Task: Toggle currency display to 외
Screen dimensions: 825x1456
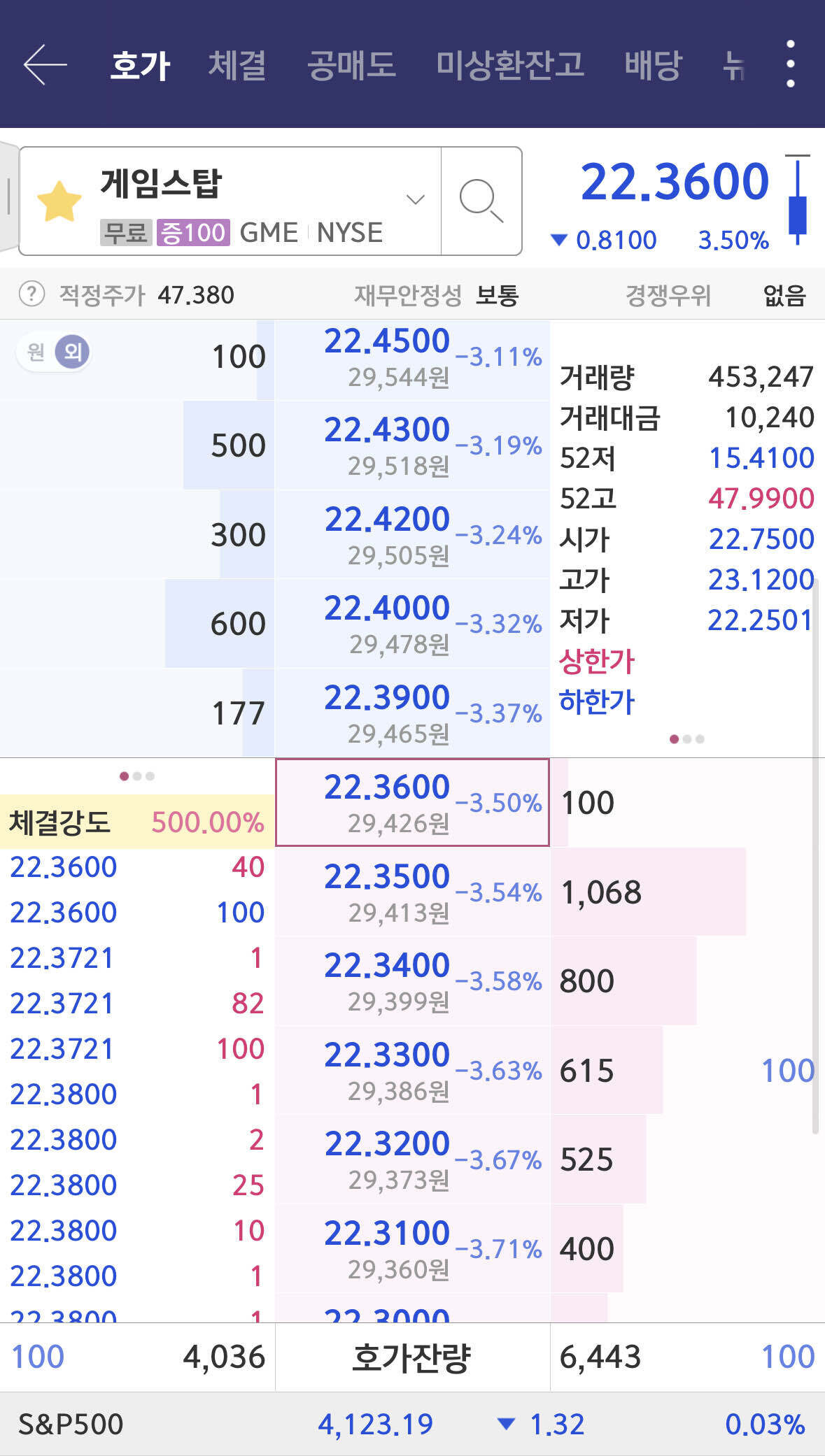Action: 73,351
